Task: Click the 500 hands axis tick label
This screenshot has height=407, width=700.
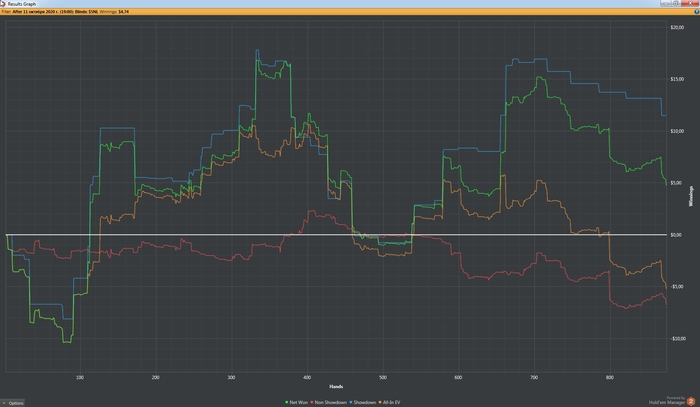Action: point(383,378)
